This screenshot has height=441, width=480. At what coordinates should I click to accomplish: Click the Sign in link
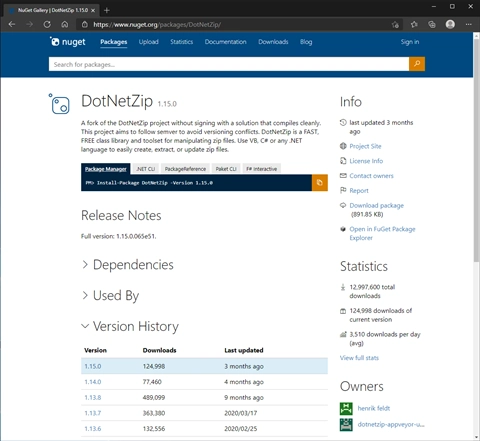(x=410, y=42)
